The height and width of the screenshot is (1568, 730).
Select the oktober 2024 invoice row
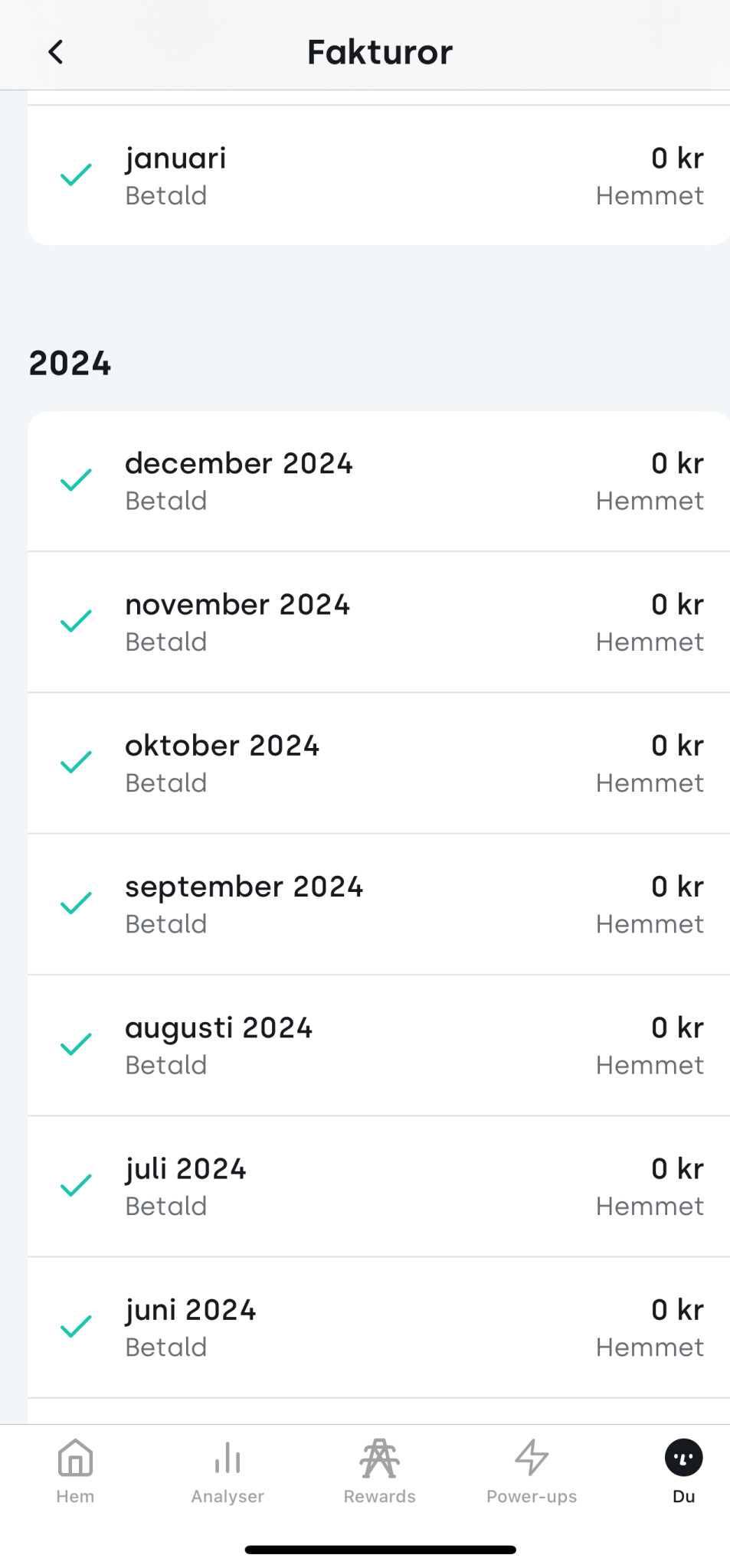click(x=378, y=763)
